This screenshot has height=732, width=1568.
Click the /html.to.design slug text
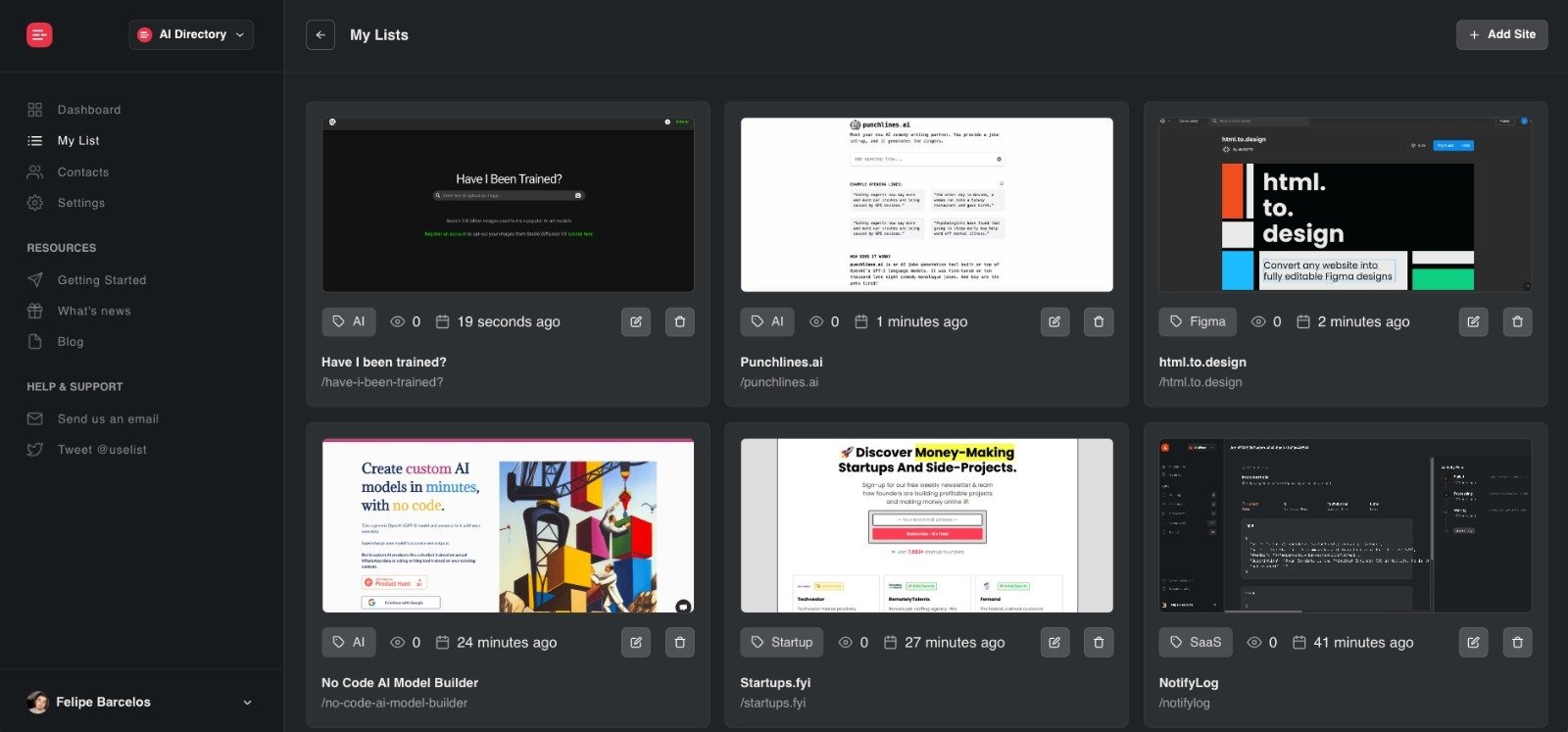[x=1200, y=382]
